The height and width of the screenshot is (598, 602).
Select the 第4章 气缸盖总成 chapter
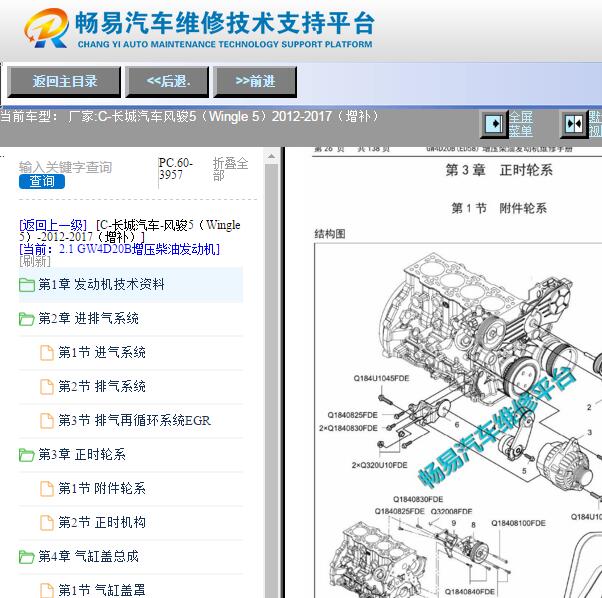point(88,556)
